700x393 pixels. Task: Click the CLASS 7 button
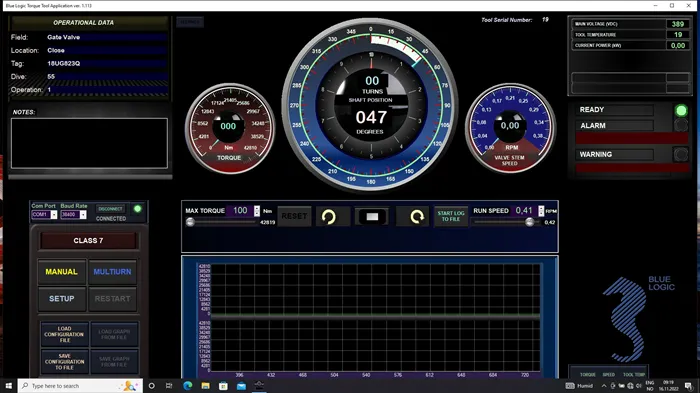coord(88,241)
